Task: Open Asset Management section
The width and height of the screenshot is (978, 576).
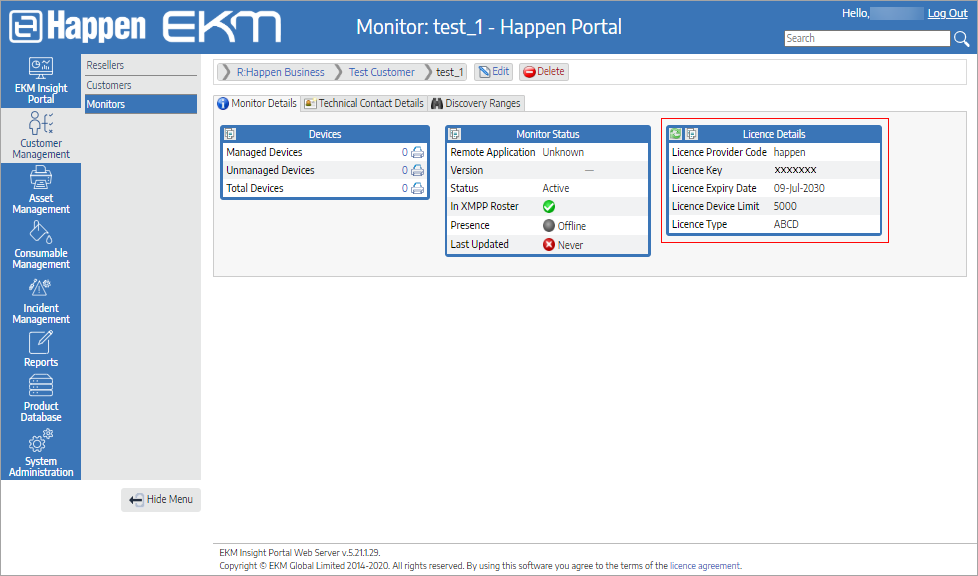Action: (41, 190)
